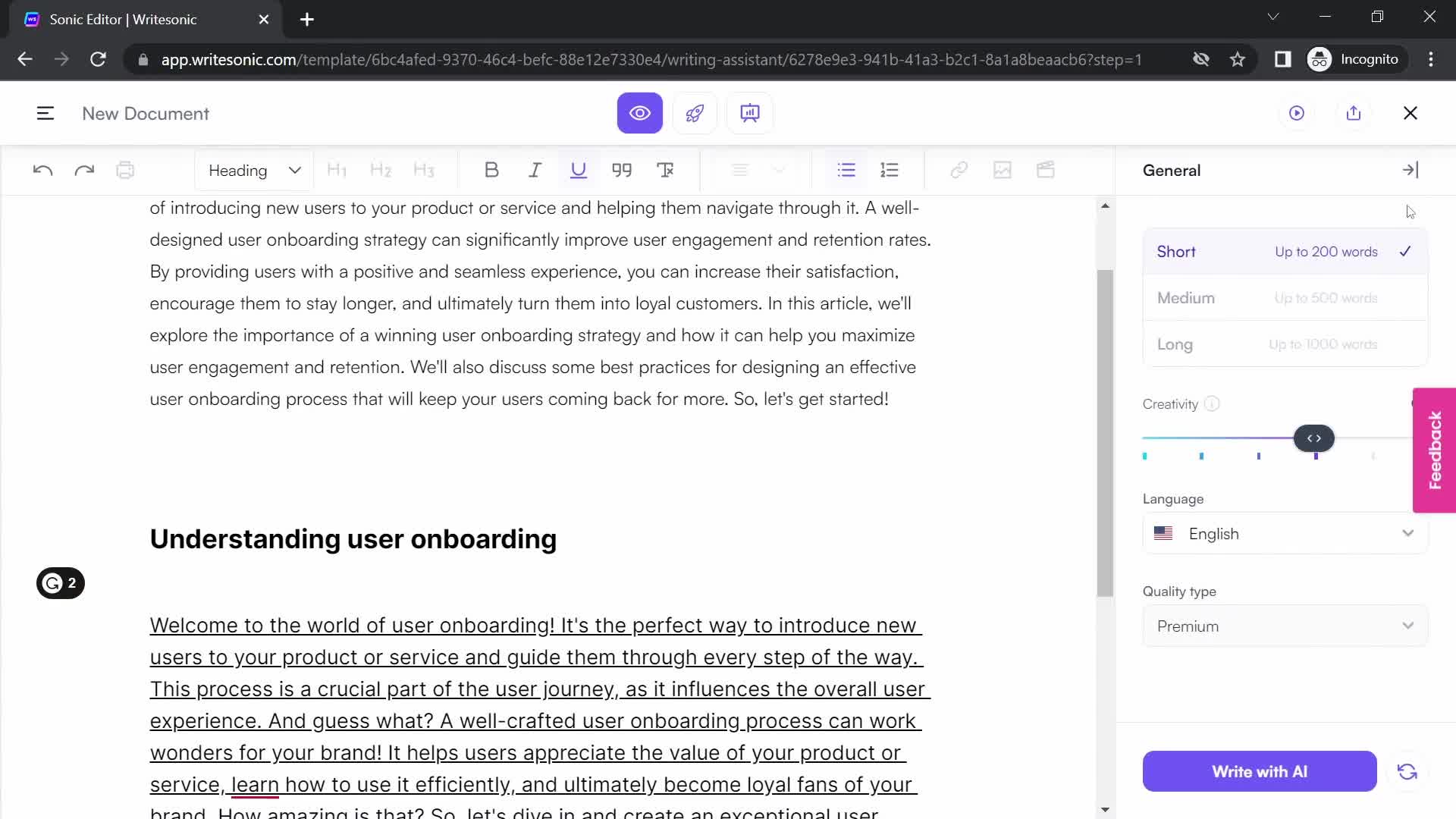Click the numbered list icon
The width and height of the screenshot is (1456, 819).
(x=889, y=170)
